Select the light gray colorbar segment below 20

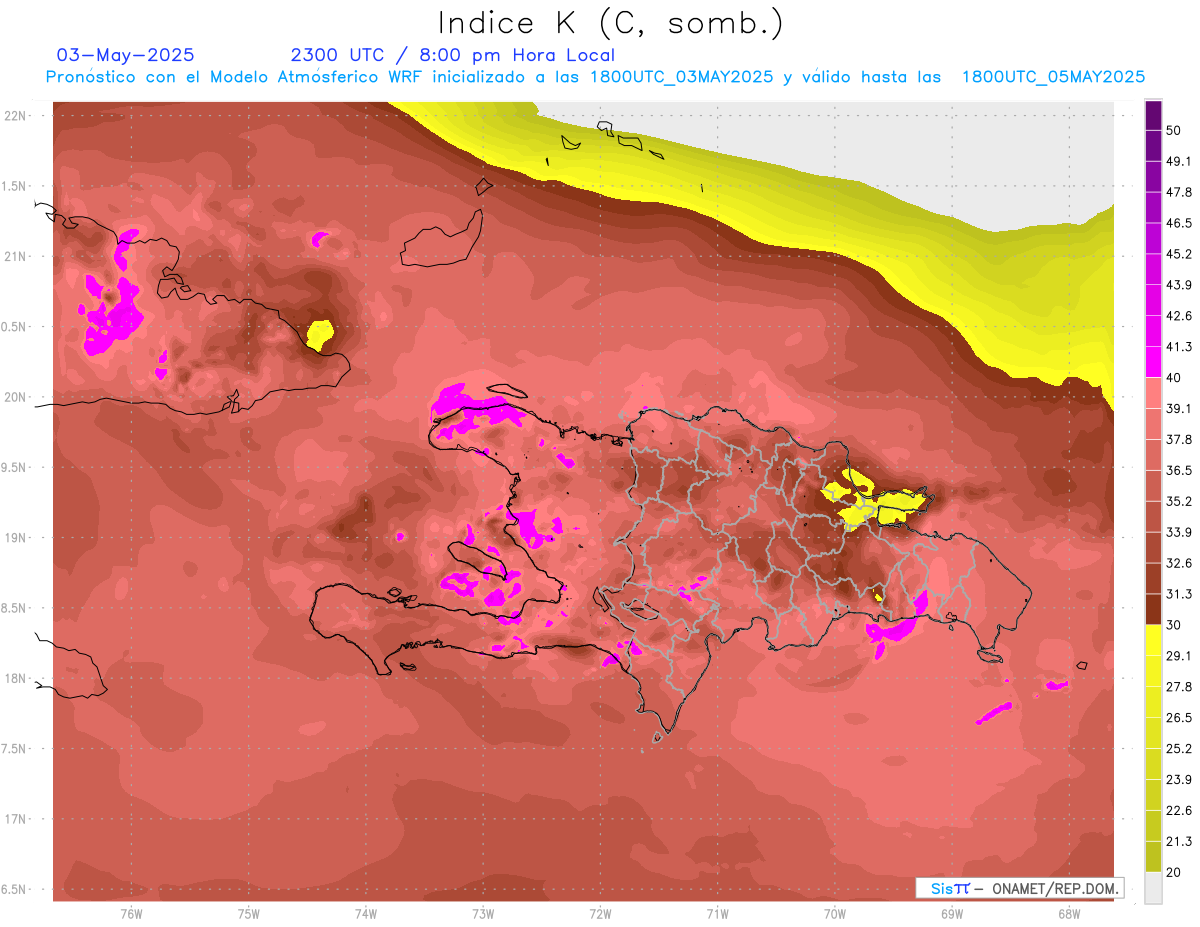(x=1153, y=888)
